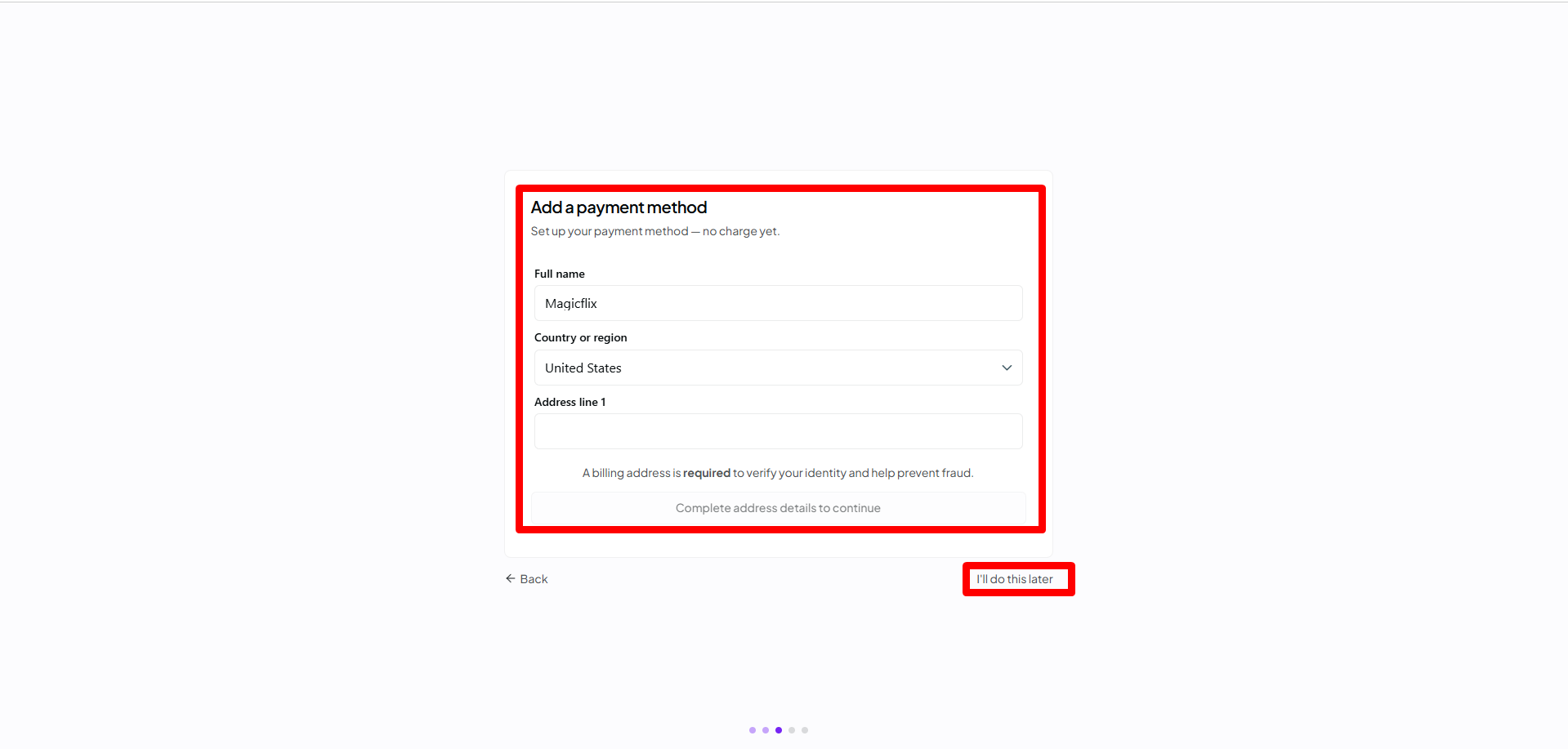This screenshot has height=749, width=1568.
Task: Select the second light-purple step dot
Action: pyautogui.click(x=766, y=730)
